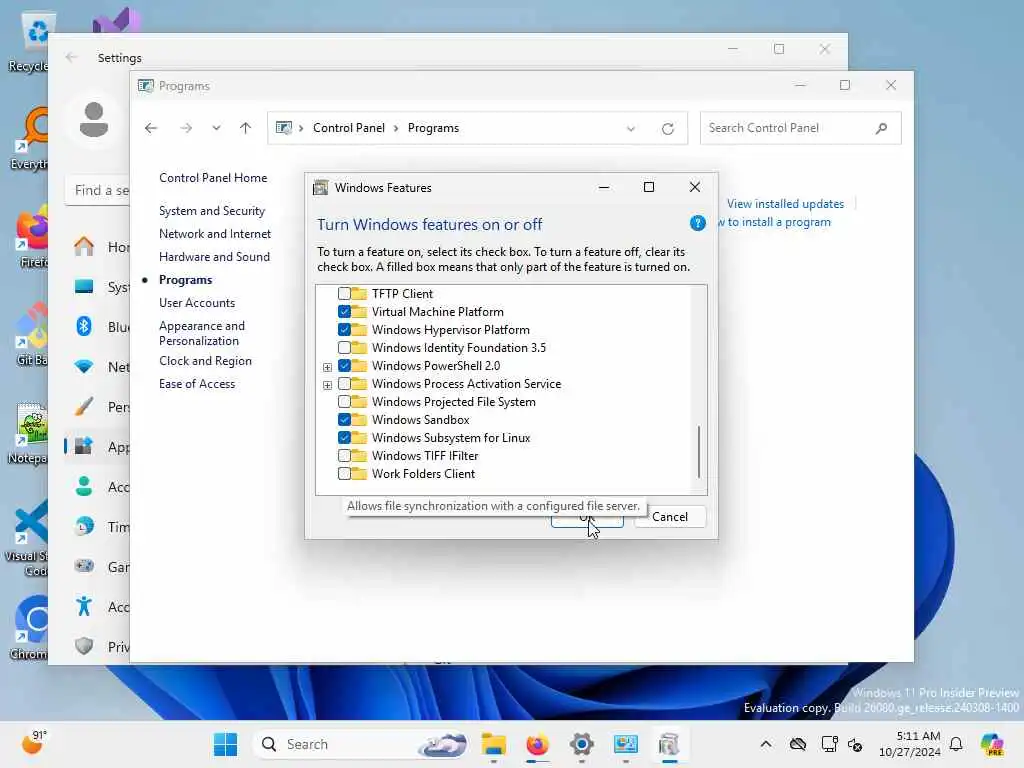Image resolution: width=1024 pixels, height=768 pixels.
Task: Open the Copilot preview icon in the taskbar
Action: pos(991,744)
